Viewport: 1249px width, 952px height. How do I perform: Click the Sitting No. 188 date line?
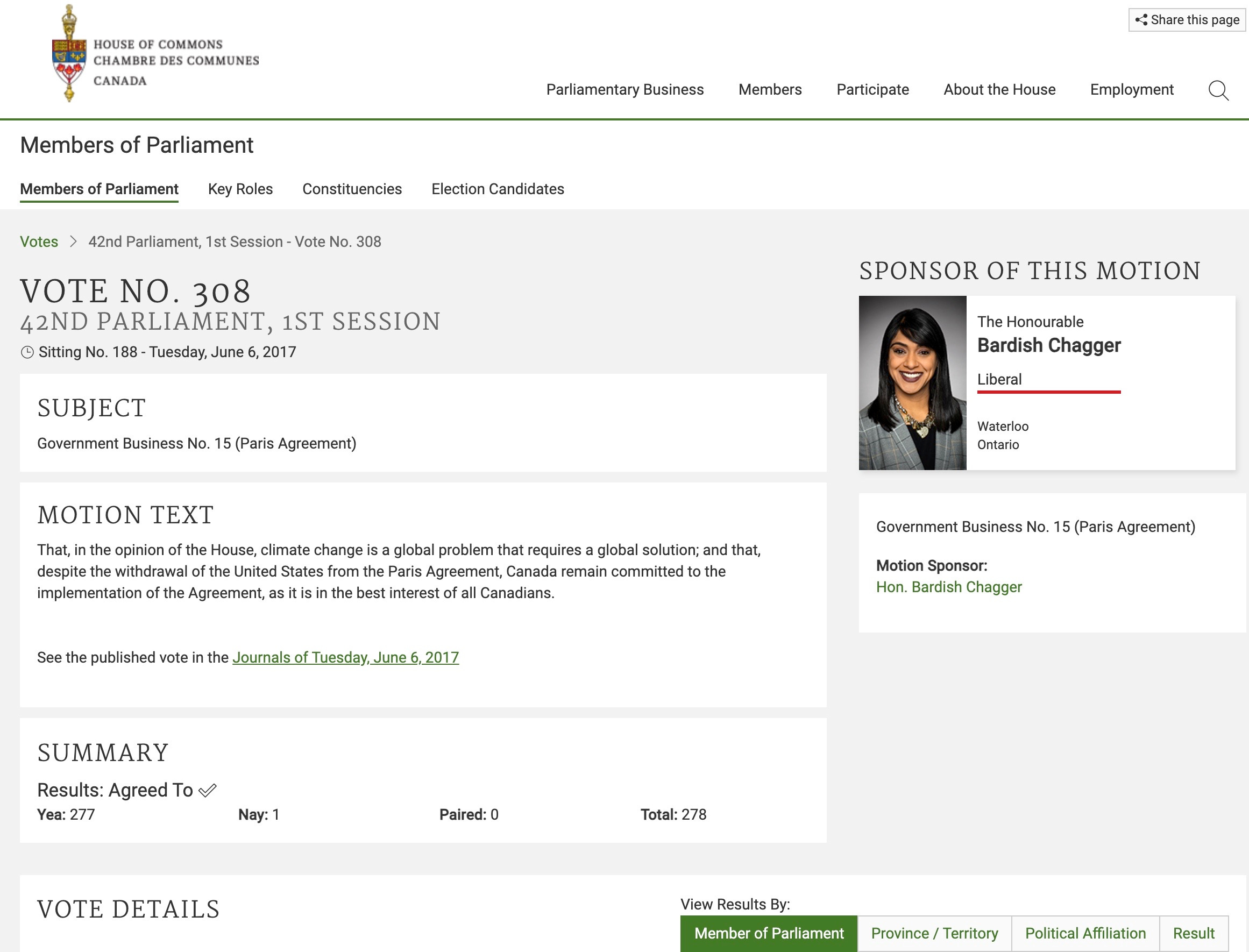click(167, 352)
